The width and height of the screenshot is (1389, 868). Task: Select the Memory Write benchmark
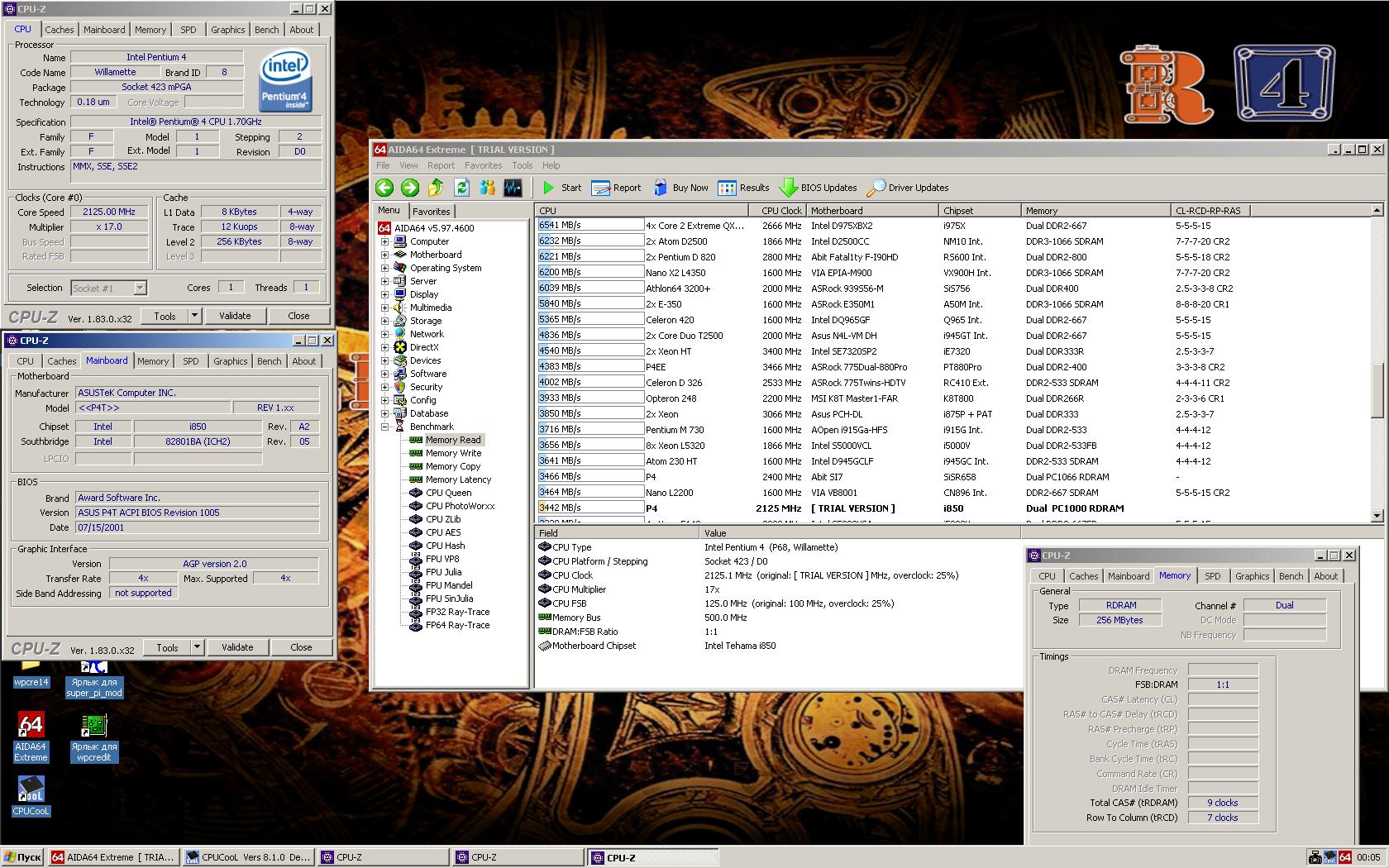tap(453, 453)
